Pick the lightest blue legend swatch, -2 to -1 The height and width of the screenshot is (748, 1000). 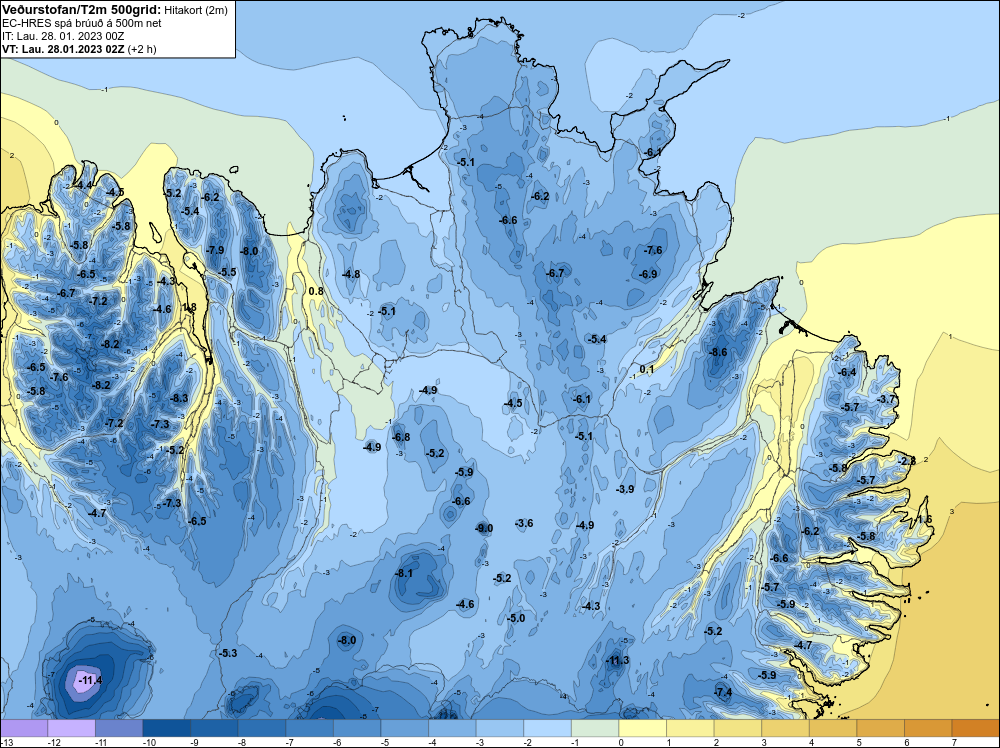(x=547, y=728)
